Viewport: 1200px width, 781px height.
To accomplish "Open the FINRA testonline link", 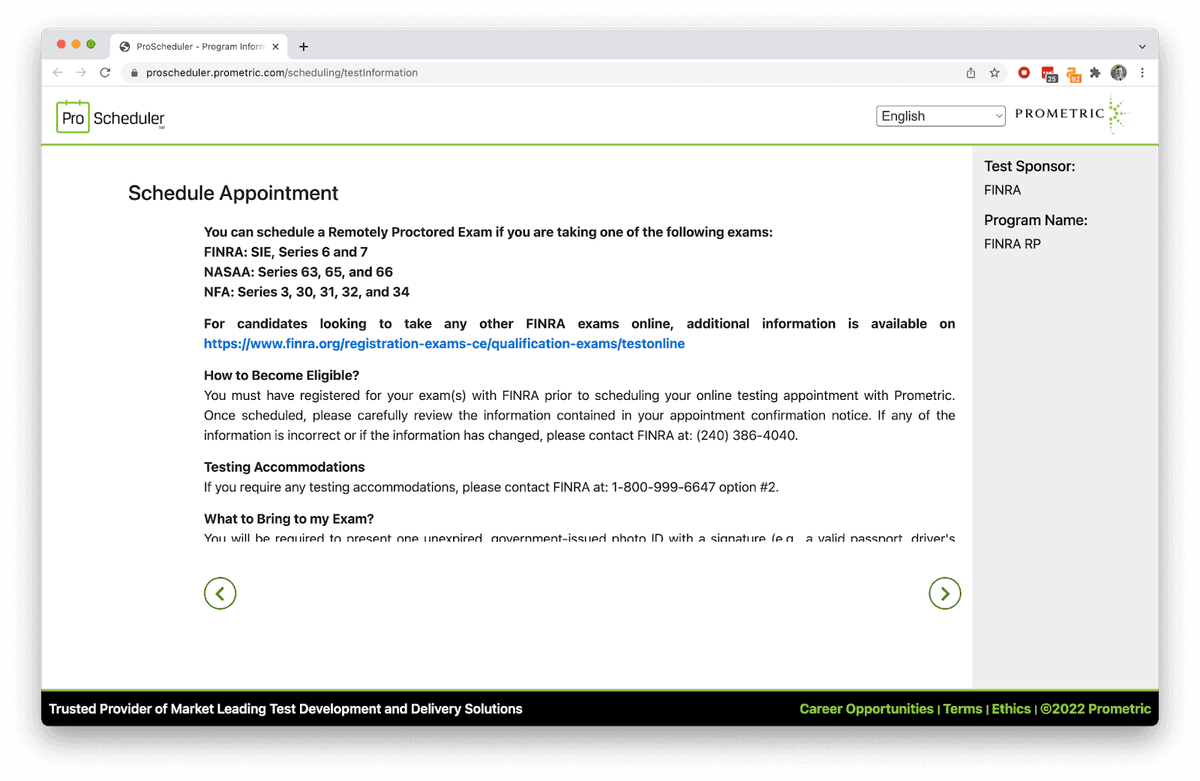I will [x=444, y=344].
